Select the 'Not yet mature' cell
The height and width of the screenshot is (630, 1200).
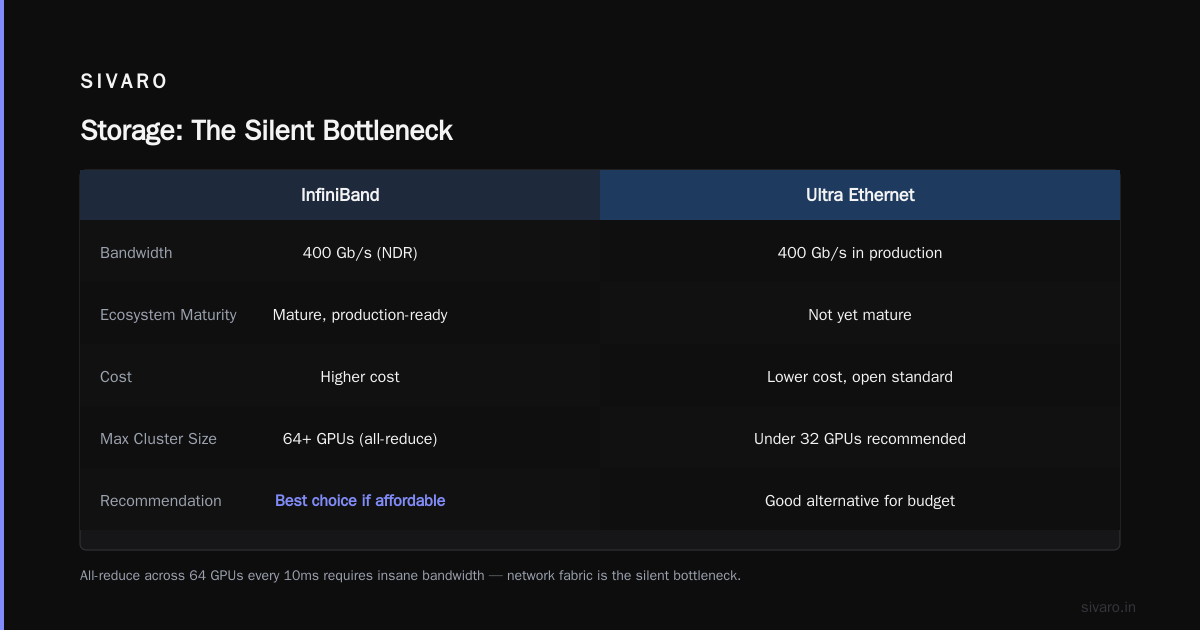(x=860, y=315)
